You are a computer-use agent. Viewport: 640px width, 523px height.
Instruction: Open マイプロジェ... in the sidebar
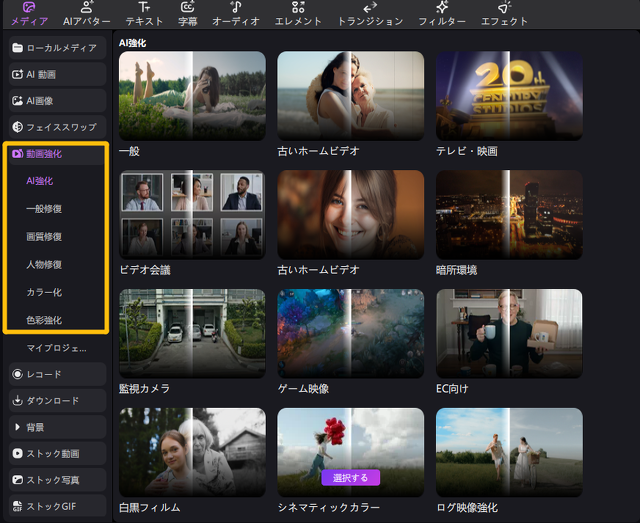(56, 348)
